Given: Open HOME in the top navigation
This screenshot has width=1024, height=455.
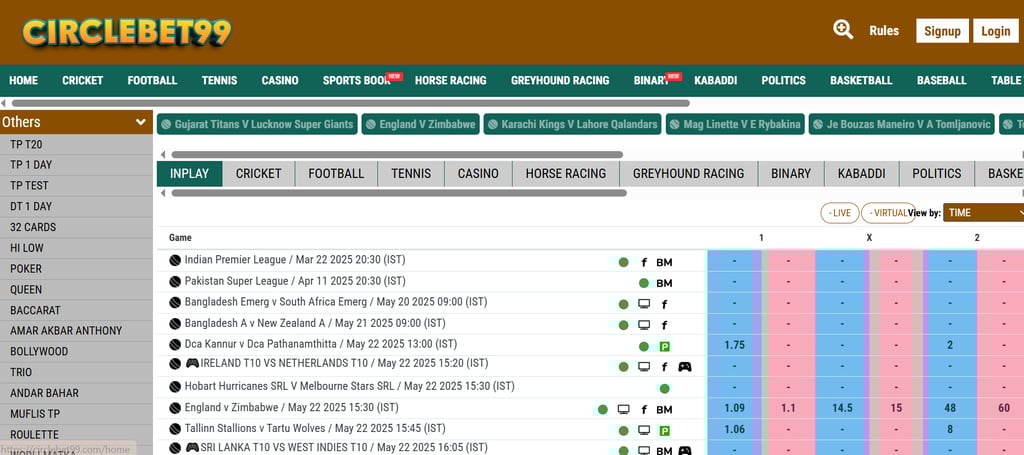Looking at the screenshot, I should tap(24, 80).
